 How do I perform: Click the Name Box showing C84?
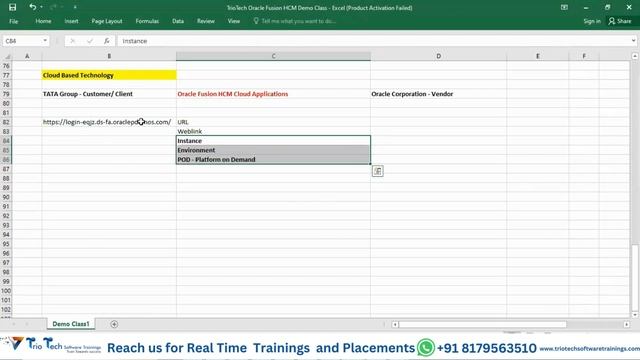[x=22, y=41]
